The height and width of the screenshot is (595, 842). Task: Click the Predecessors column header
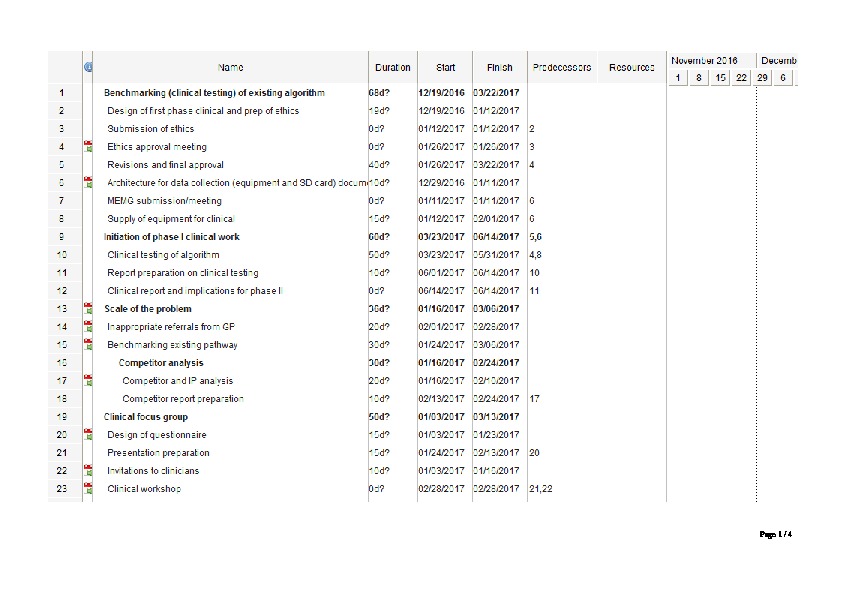click(x=561, y=68)
